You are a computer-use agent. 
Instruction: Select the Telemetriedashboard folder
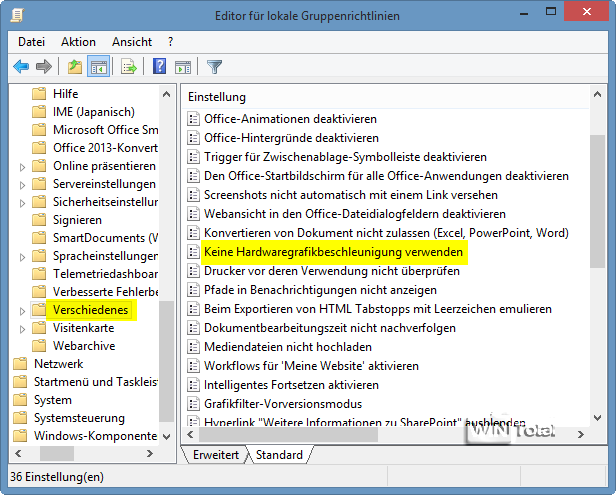(x=105, y=273)
